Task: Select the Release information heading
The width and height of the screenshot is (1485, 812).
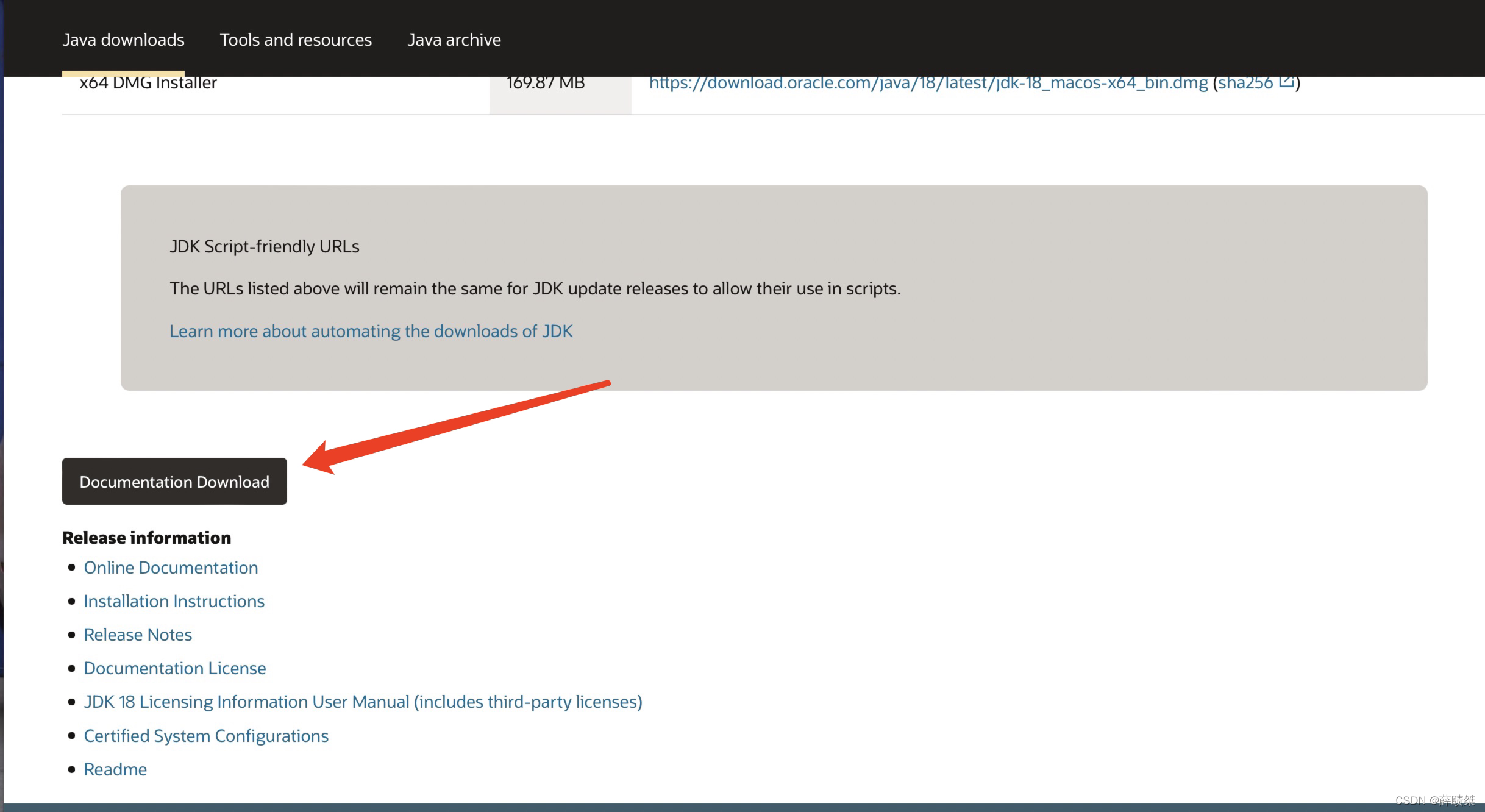Action: pos(147,538)
